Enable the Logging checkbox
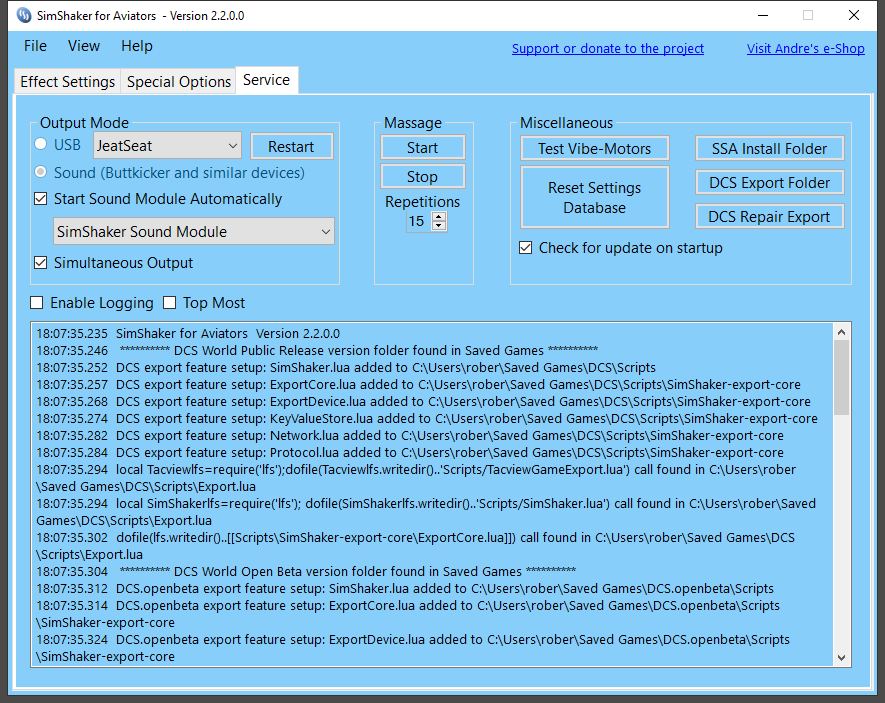 click(37, 303)
